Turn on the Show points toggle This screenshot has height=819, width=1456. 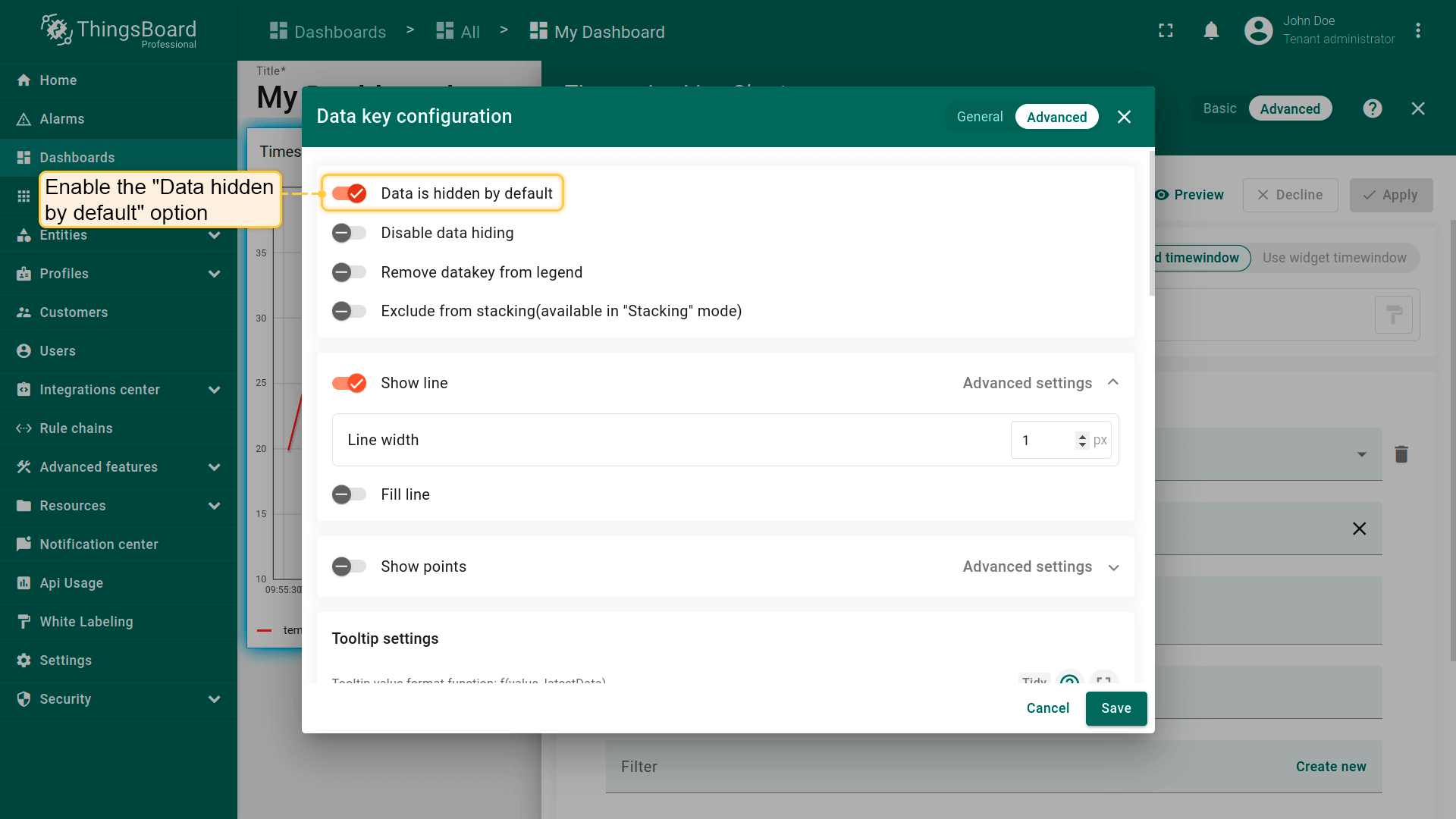pos(350,566)
